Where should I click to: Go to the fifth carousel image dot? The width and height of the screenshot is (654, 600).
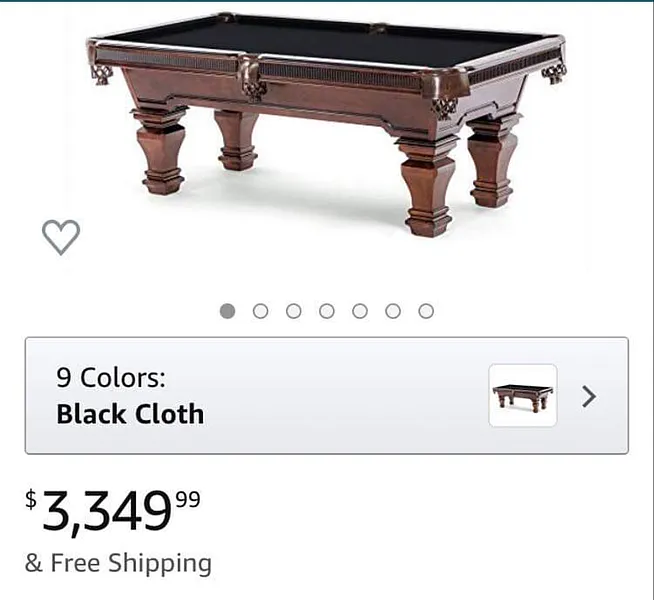pos(360,311)
